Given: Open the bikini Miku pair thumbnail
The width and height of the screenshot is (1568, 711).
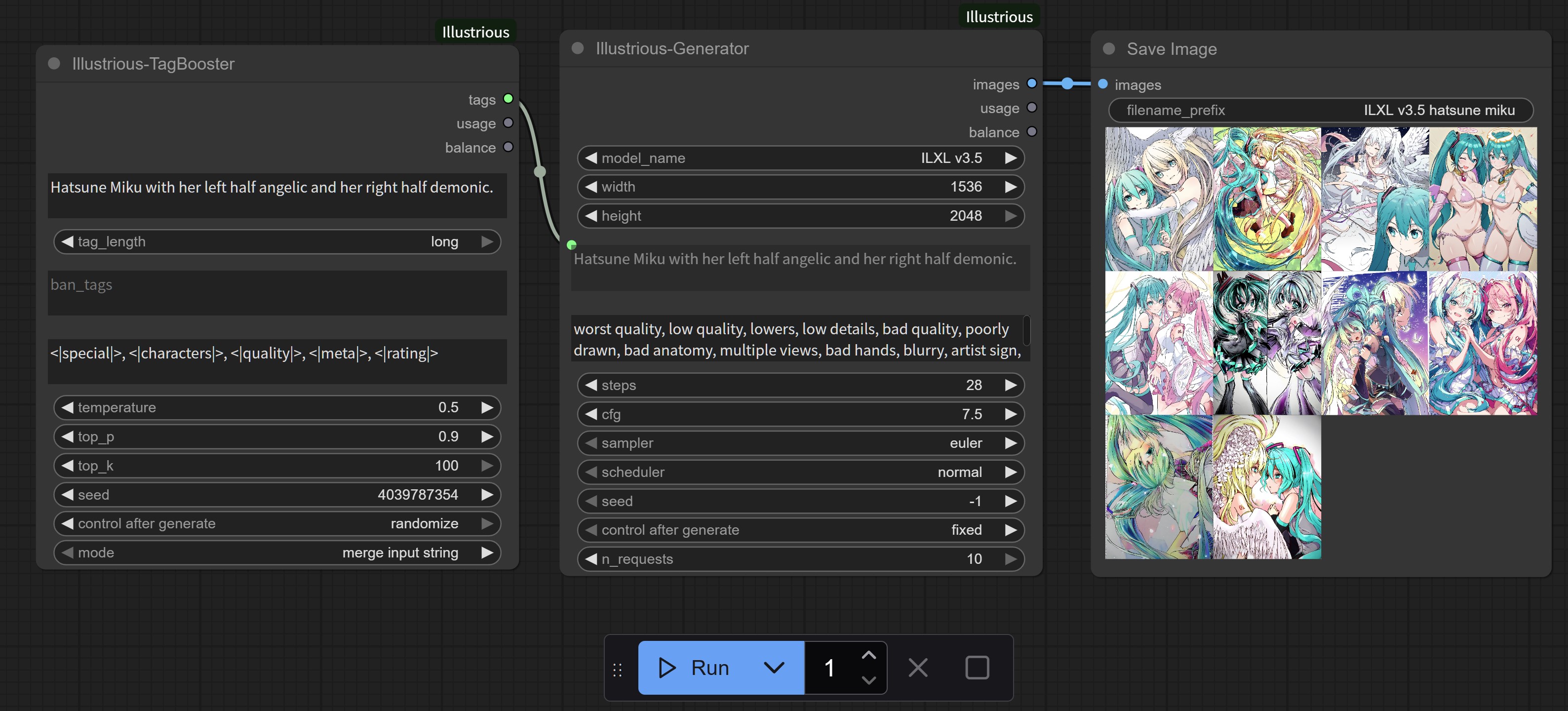Looking at the screenshot, I should click(1483, 199).
